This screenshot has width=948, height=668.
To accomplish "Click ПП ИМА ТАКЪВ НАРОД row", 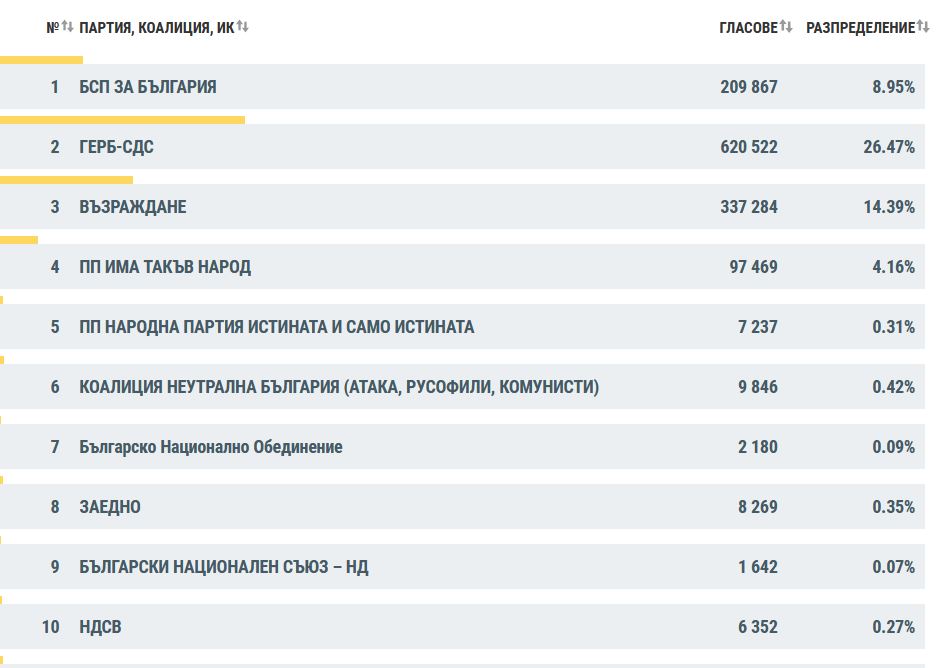I will click(x=165, y=267).
